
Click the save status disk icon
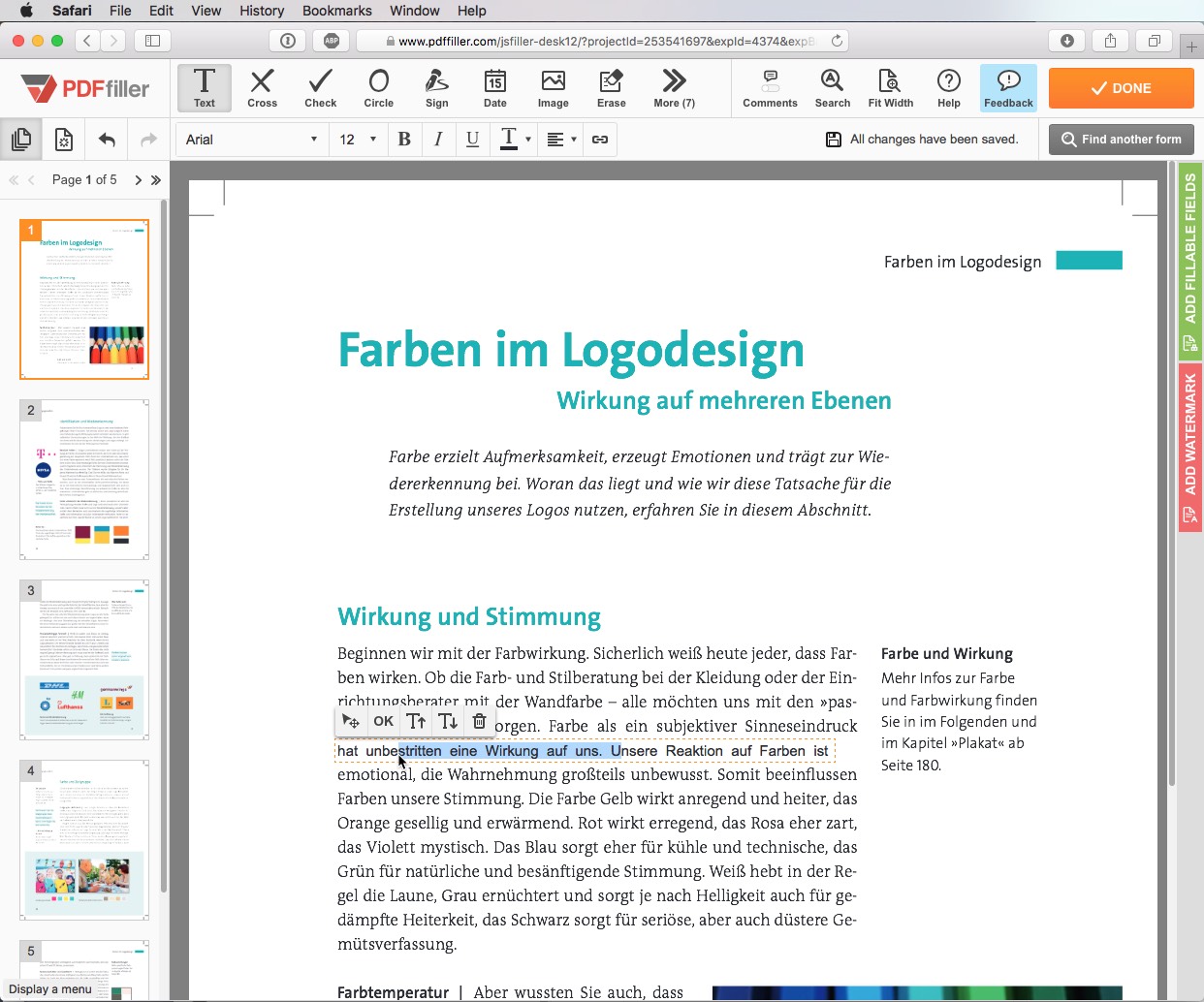[833, 140]
